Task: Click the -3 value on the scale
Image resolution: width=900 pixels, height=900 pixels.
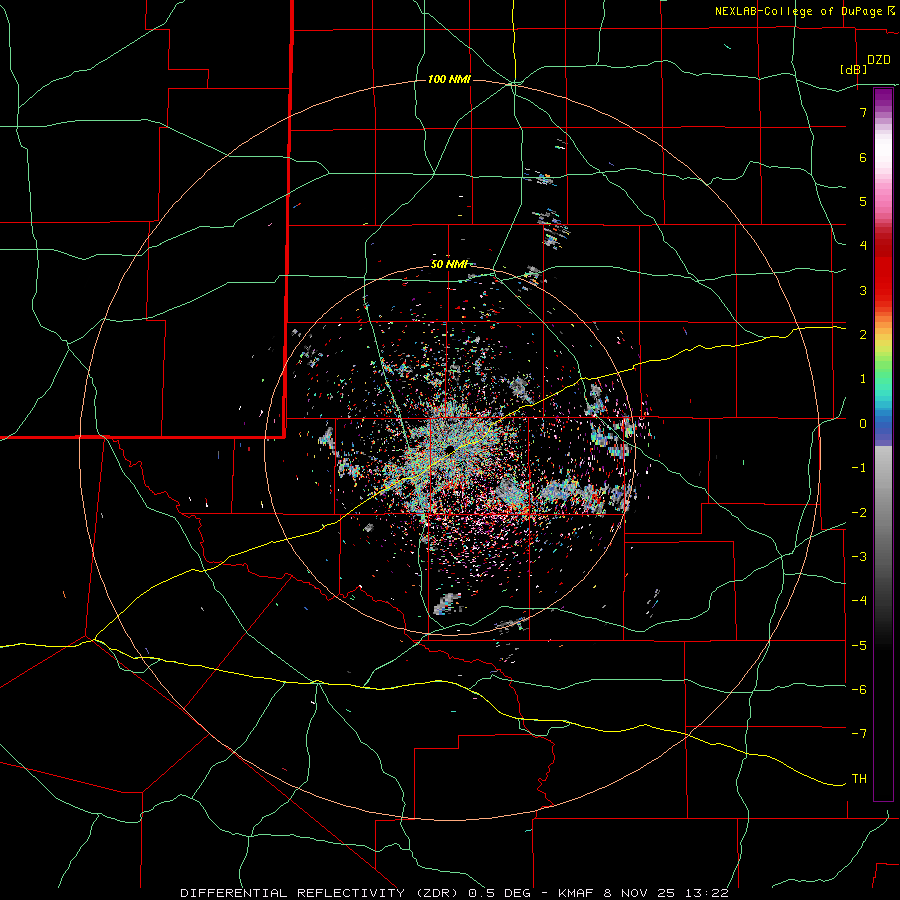Action: coord(859,556)
